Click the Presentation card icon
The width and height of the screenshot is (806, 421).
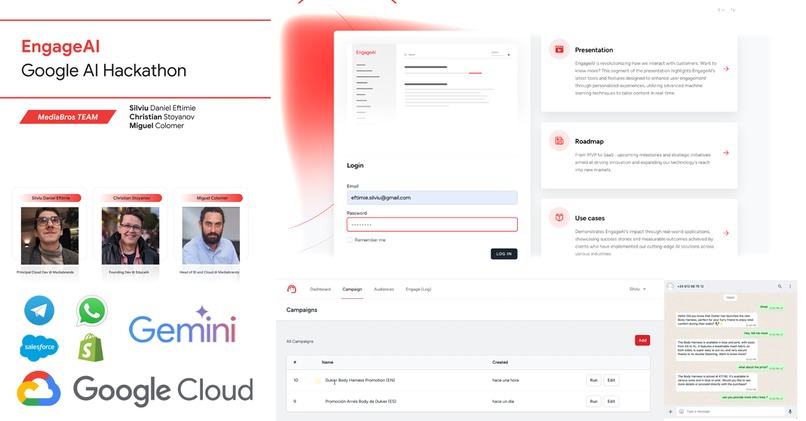coord(559,49)
